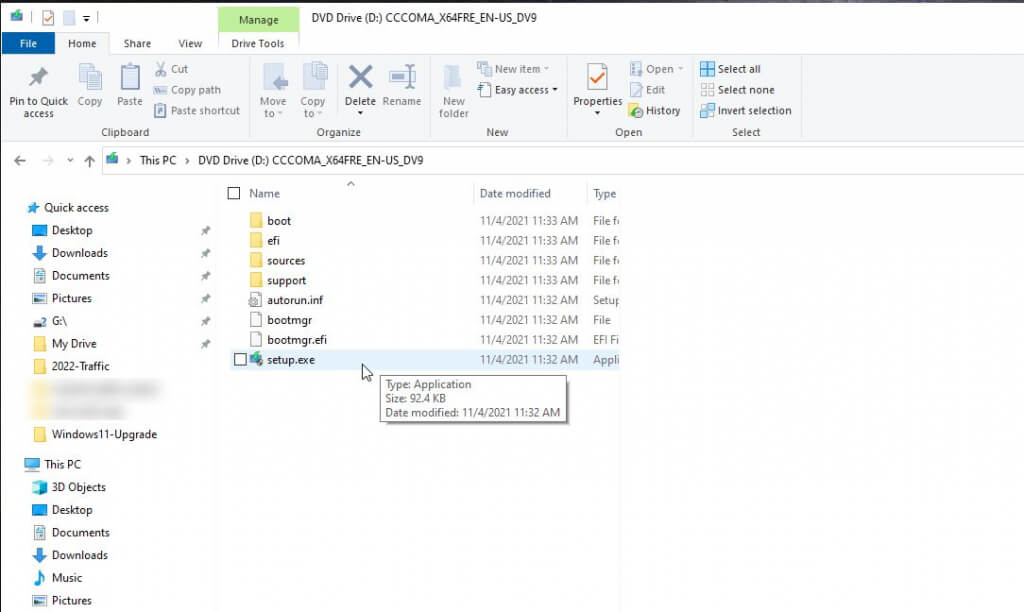Select the autorun.inf file
The width and height of the screenshot is (1024, 612).
(x=295, y=300)
